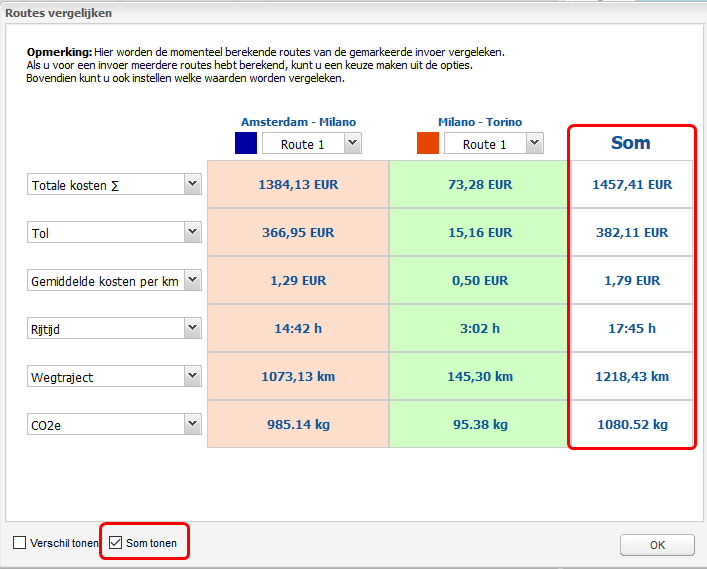Click the dark blue Amsterdam - Milano color swatch
The width and height of the screenshot is (707, 569).
coord(246,143)
